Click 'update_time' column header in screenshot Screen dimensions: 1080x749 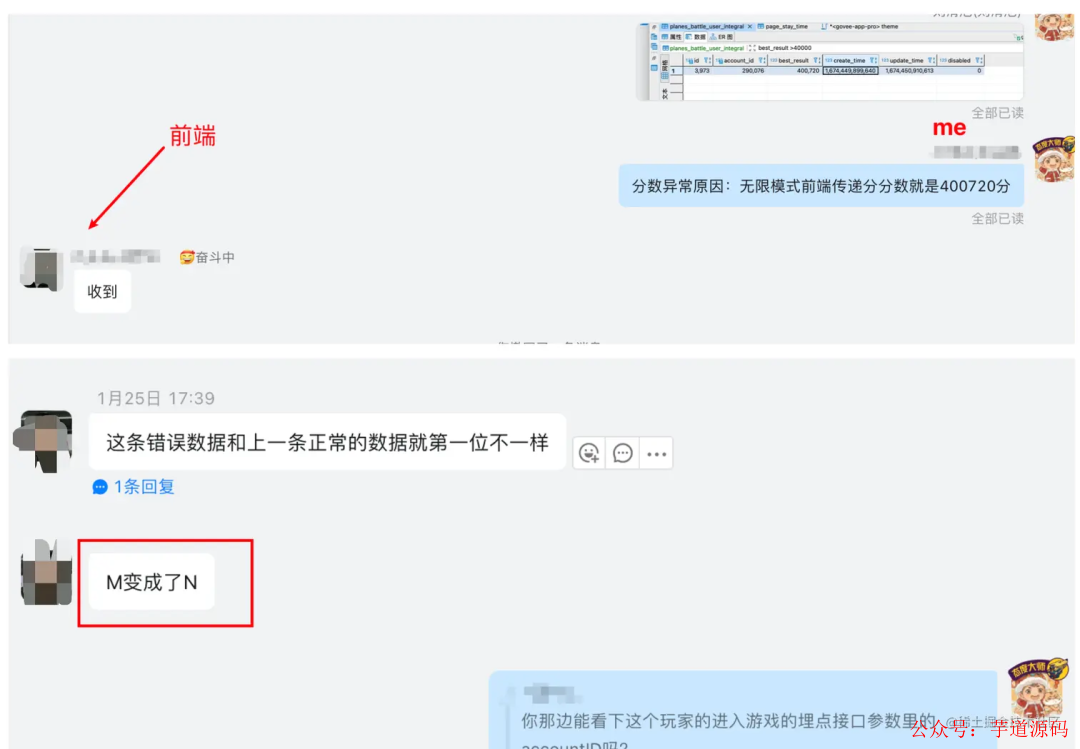tap(907, 61)
